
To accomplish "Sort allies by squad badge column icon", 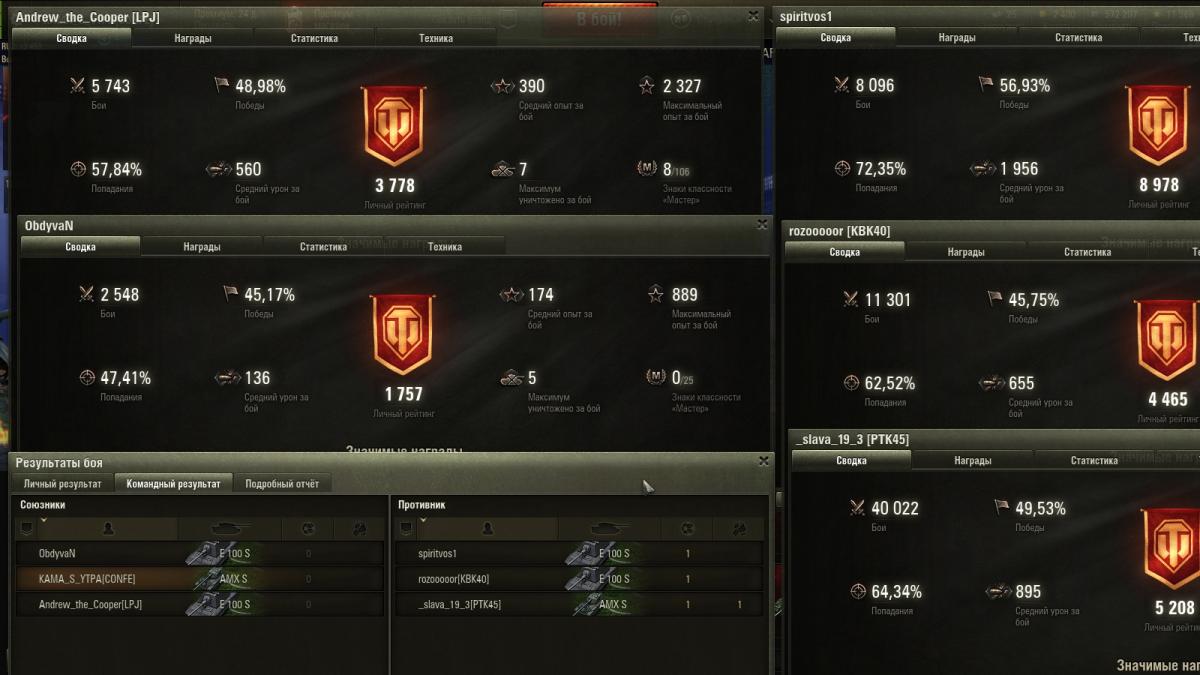I will pos(27,528).
